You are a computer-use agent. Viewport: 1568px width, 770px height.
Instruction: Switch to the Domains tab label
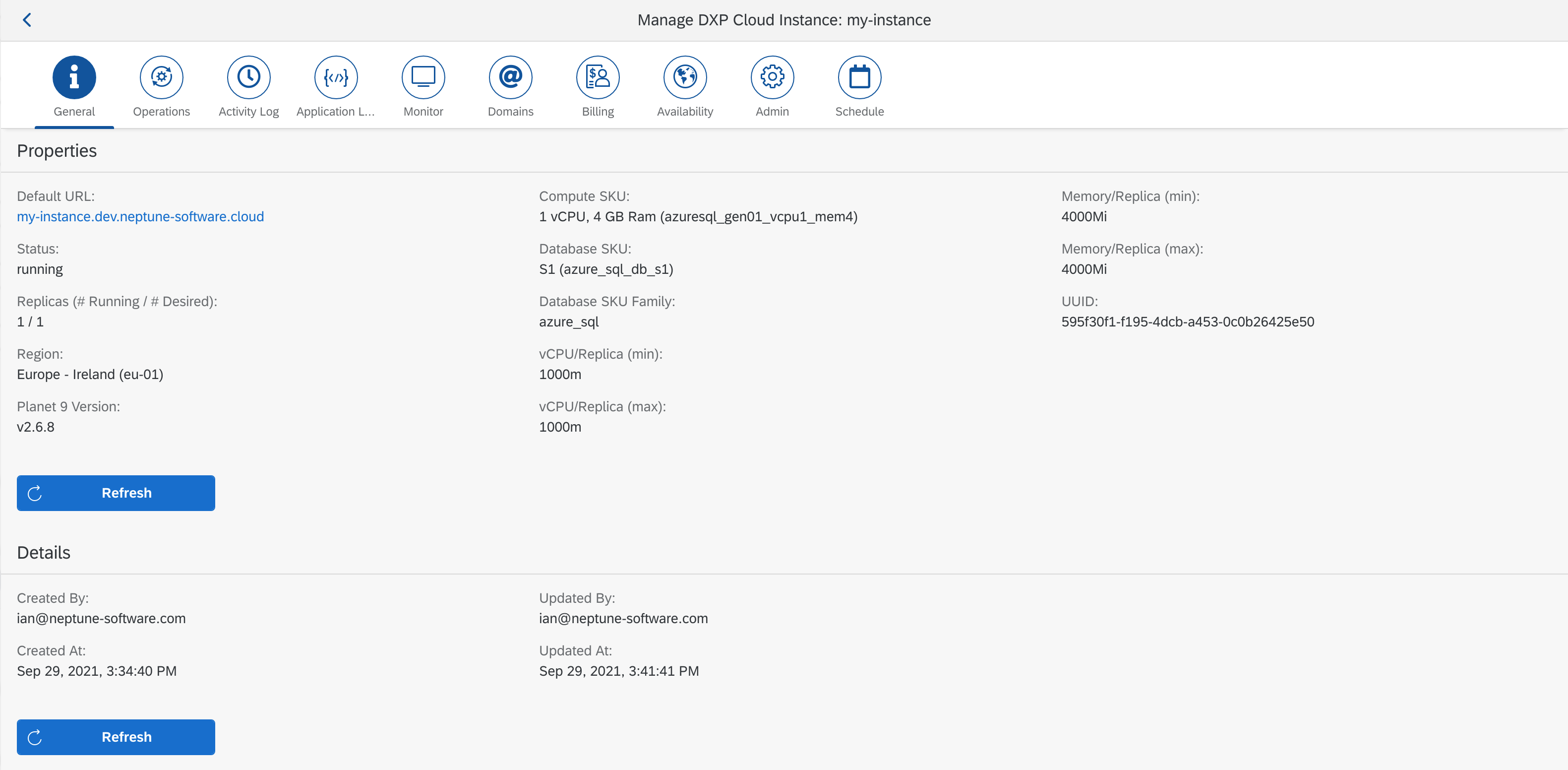[x=511, y=112]
